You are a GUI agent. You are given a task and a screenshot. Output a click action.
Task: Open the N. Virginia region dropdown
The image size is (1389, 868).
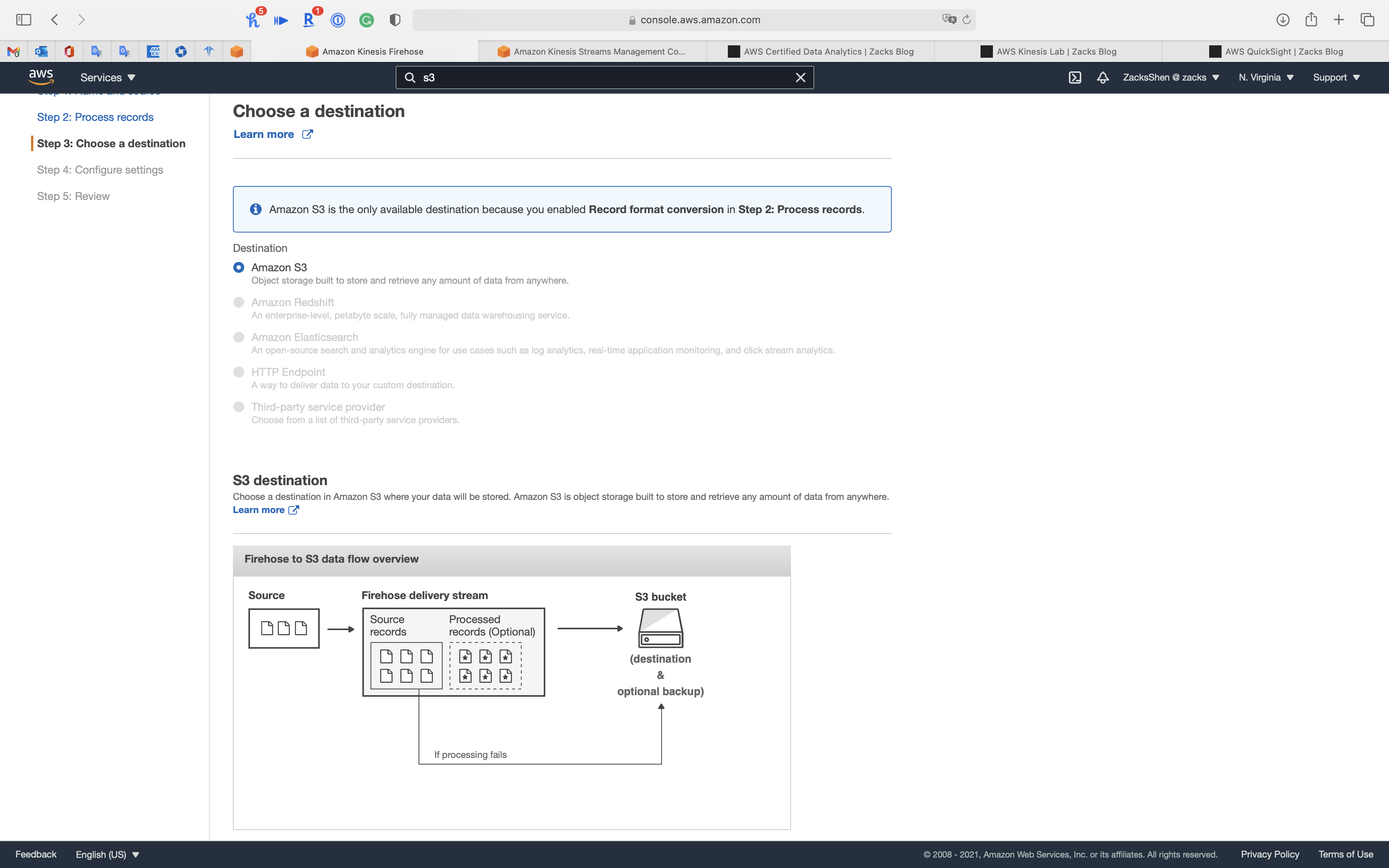point(1266,77)
